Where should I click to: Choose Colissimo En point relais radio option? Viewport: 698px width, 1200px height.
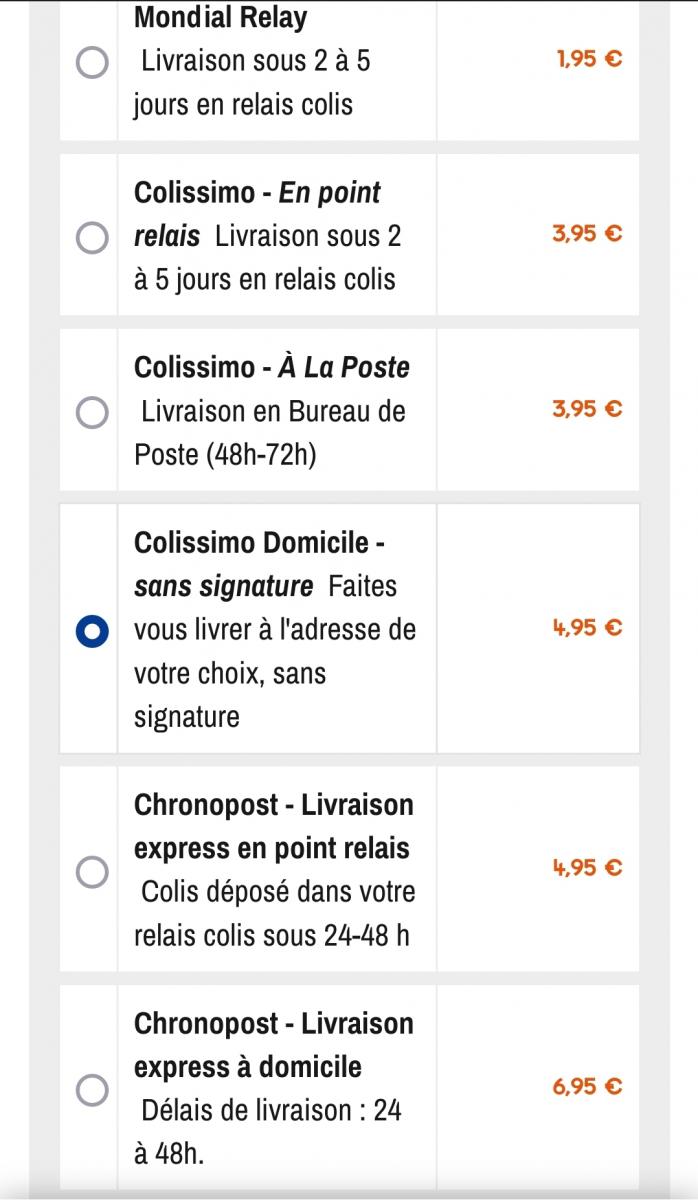93,238
